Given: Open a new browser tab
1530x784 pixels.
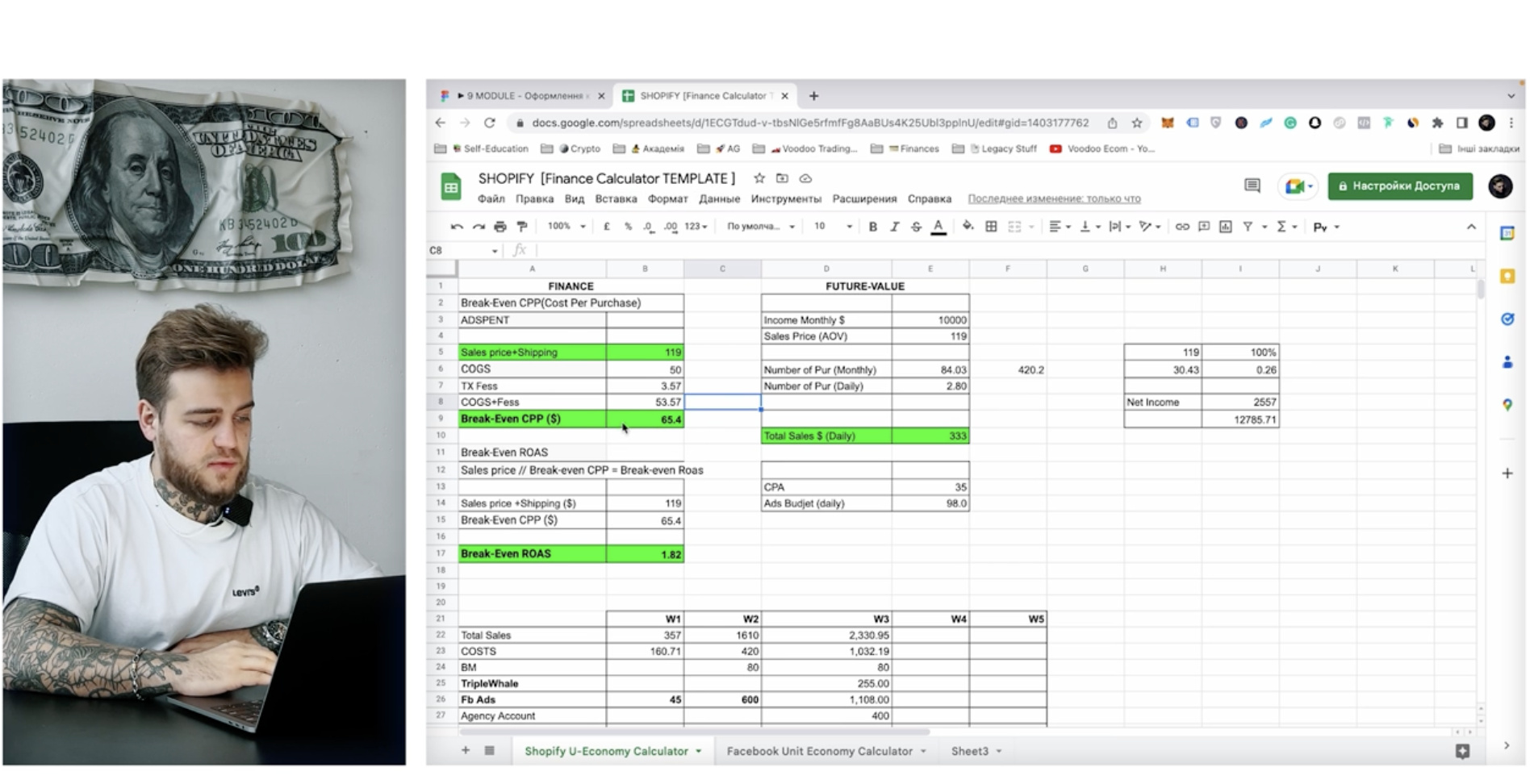Looking at the screenshot, I should (813, 95).
